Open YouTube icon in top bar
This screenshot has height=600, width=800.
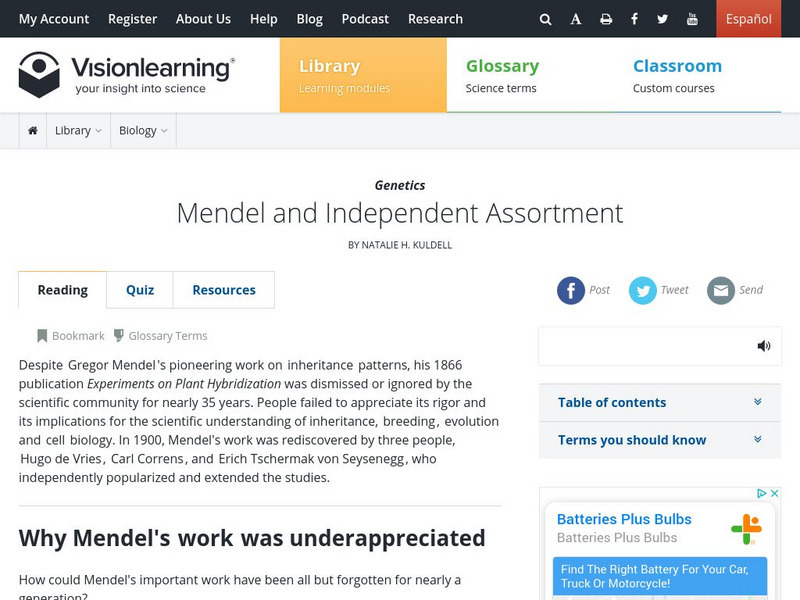[x=692, y=19]
